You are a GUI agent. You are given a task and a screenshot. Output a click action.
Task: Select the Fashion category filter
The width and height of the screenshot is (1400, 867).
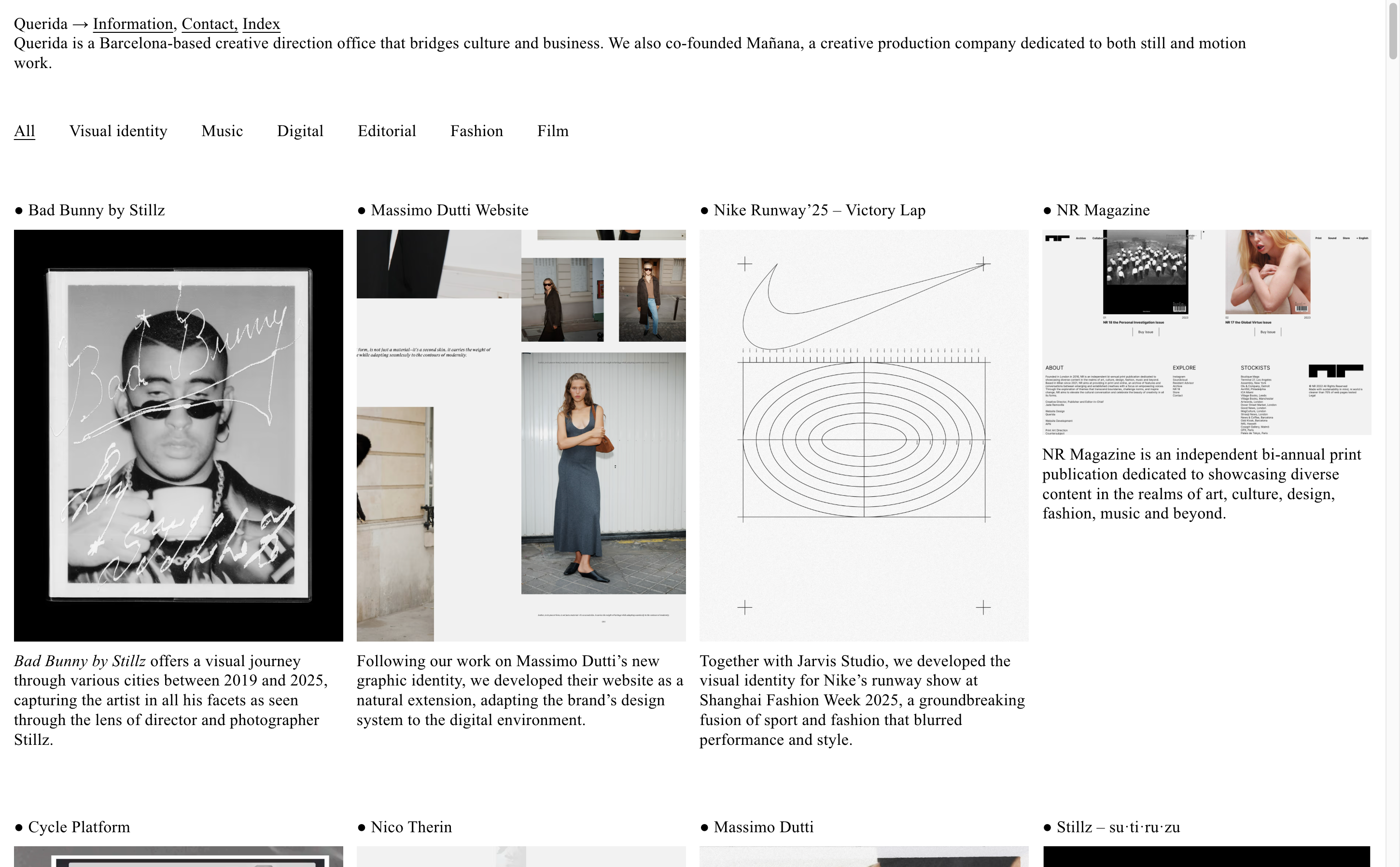(476, 131)
